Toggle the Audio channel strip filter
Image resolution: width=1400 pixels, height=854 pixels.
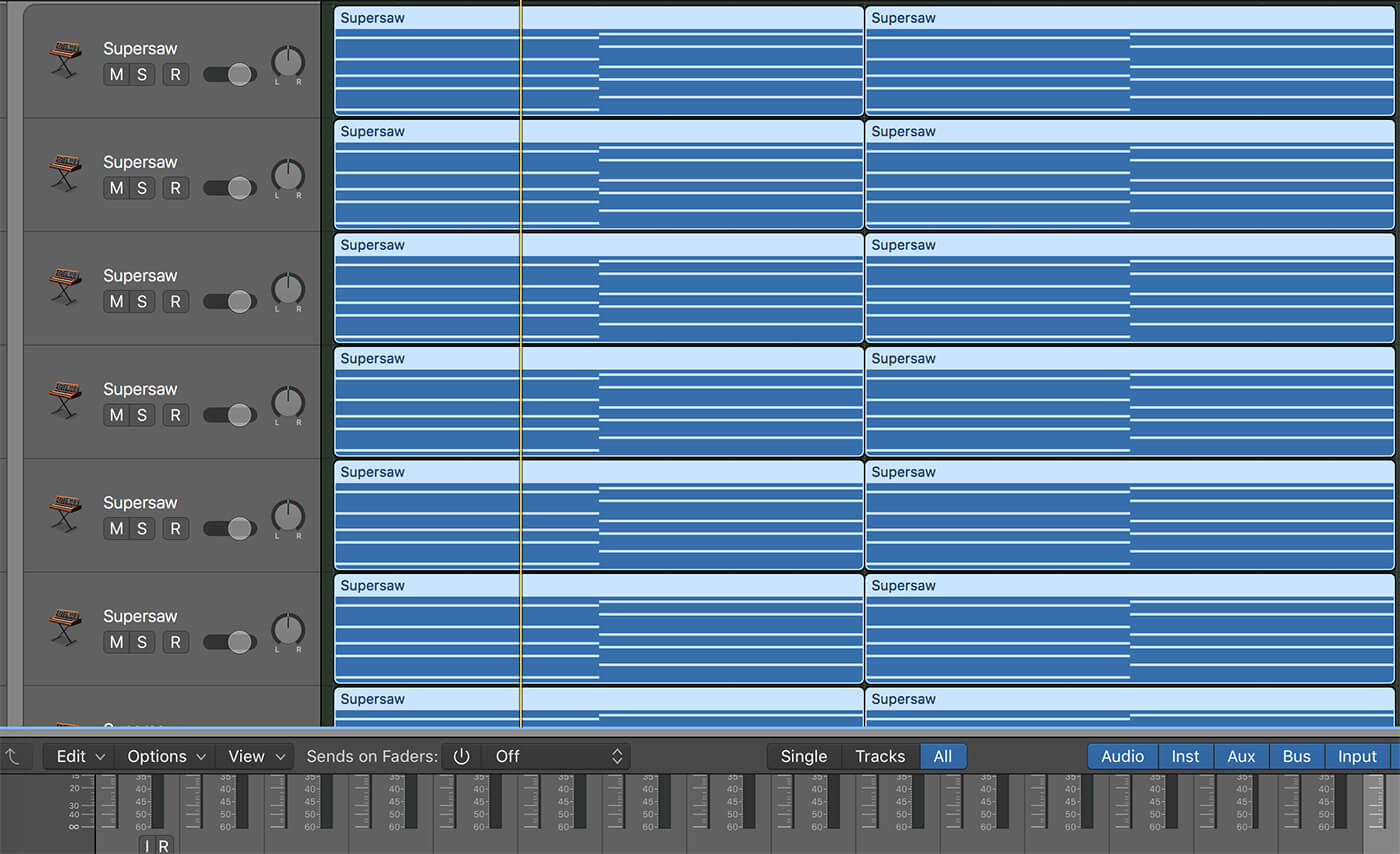(x=1122, y=756)
